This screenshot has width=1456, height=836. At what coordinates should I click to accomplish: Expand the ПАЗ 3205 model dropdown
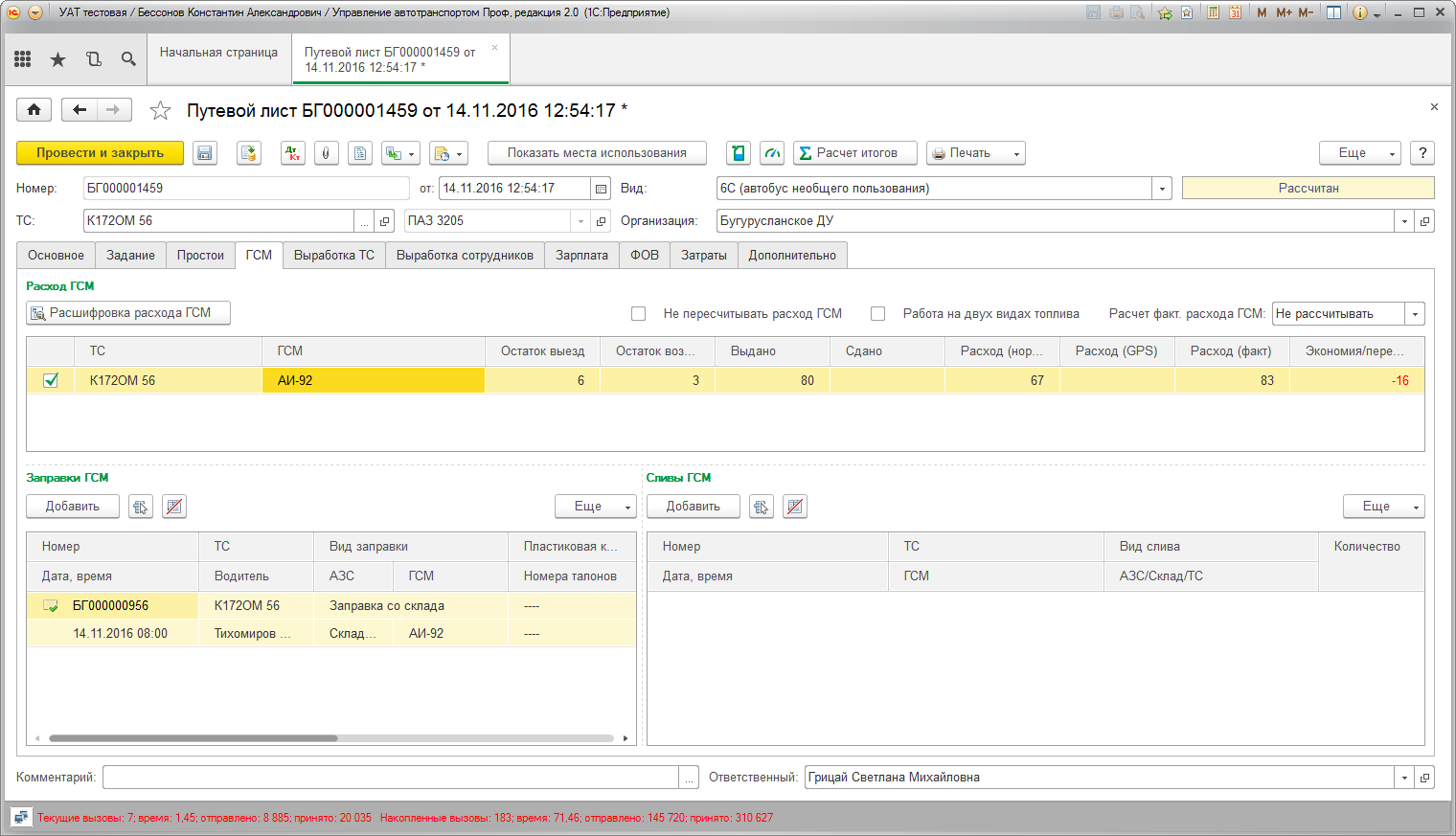580,221
